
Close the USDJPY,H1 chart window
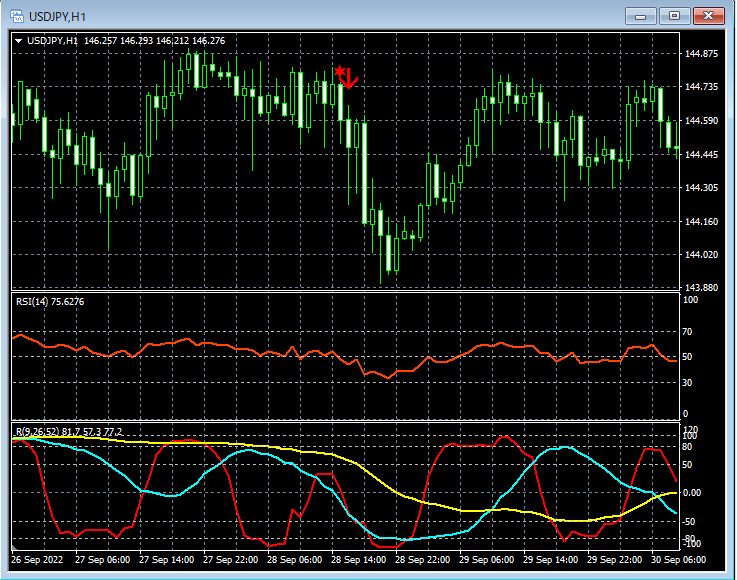(709, 16)
